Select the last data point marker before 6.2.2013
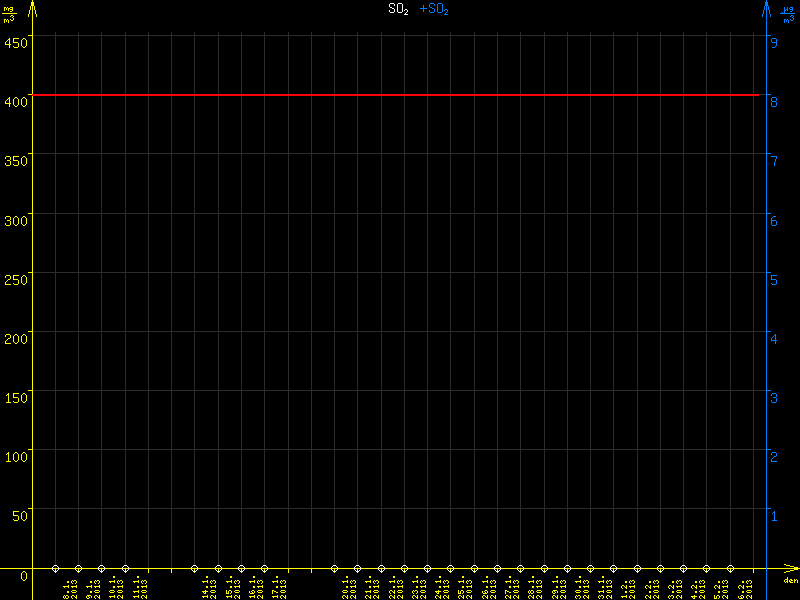800x600 pixels. 730,568
